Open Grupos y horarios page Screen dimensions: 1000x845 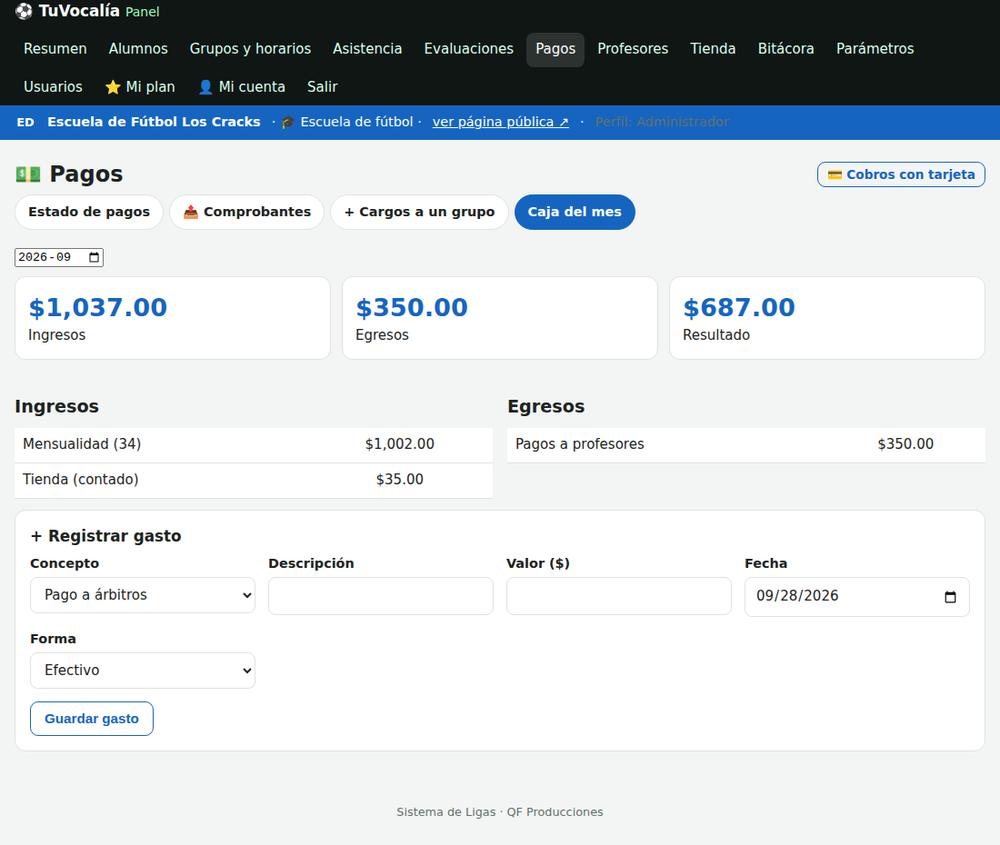click(x=250, y=49)
